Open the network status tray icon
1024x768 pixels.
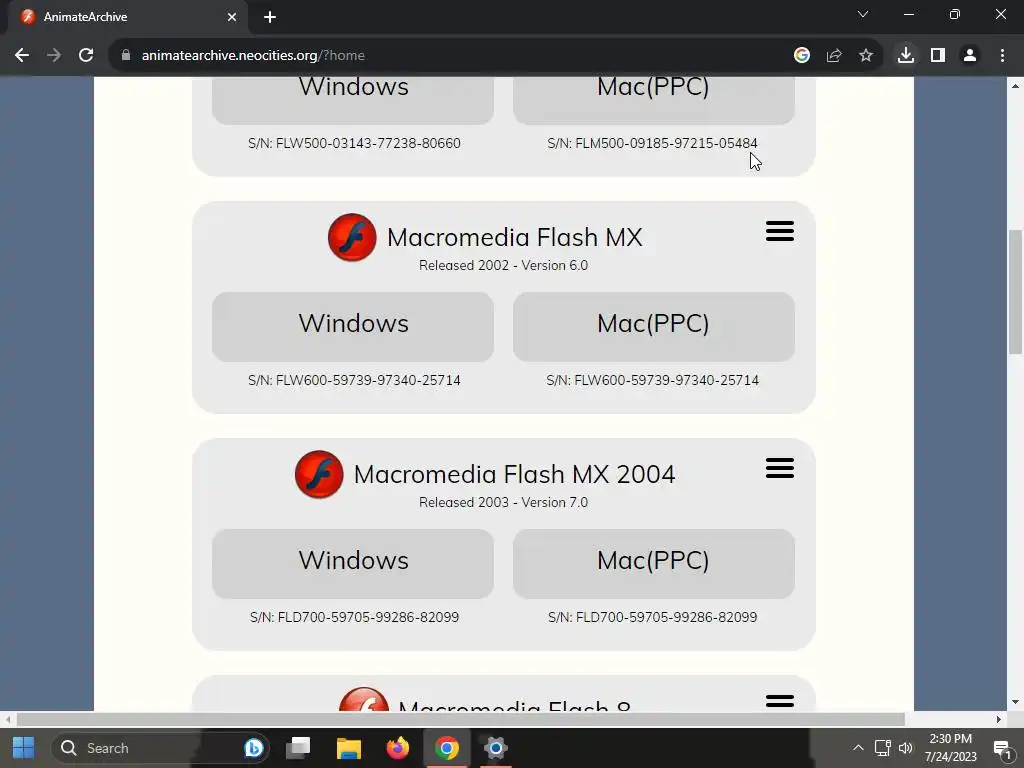[882, 748]
